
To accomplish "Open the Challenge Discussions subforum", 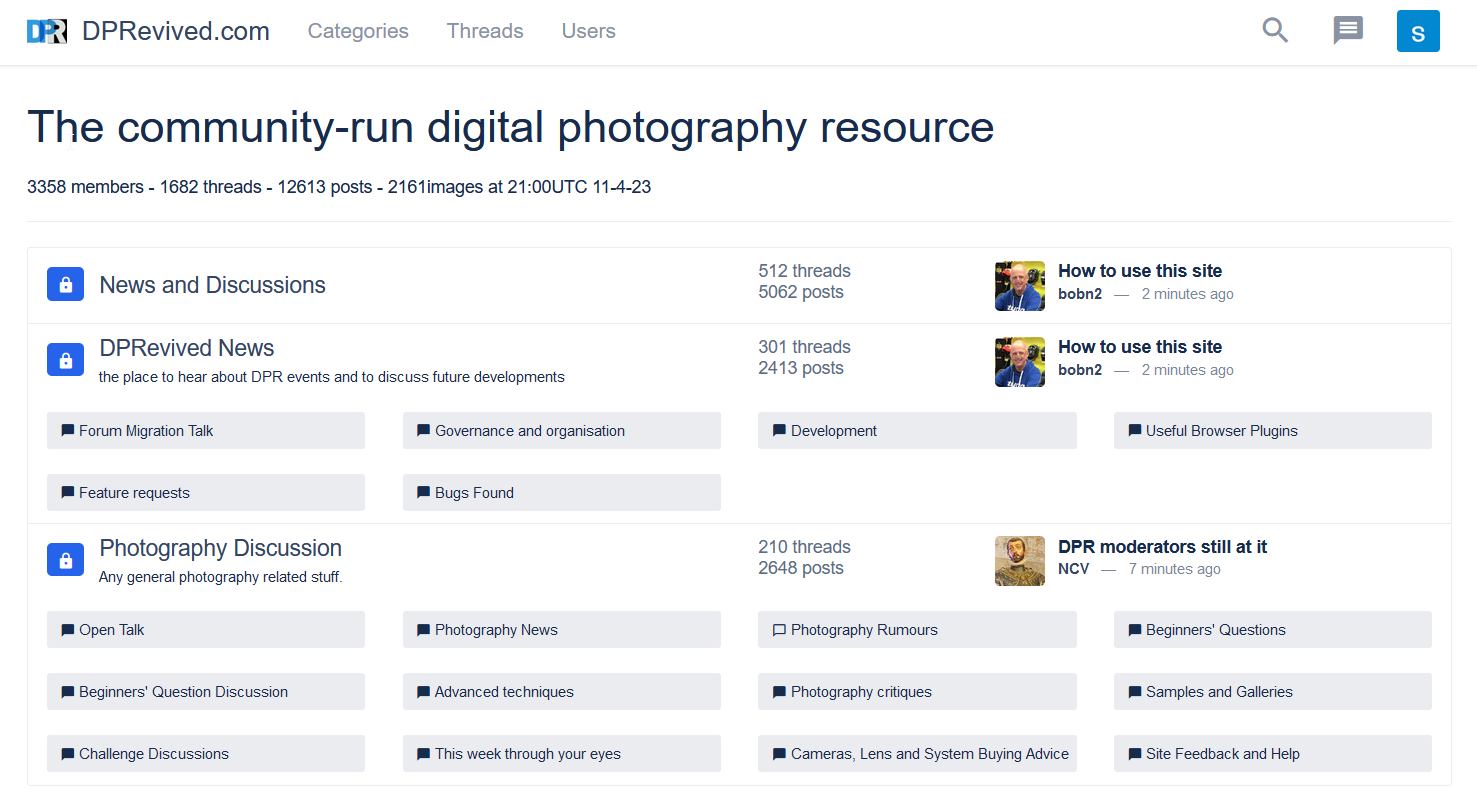I will (x=206, y=754).
